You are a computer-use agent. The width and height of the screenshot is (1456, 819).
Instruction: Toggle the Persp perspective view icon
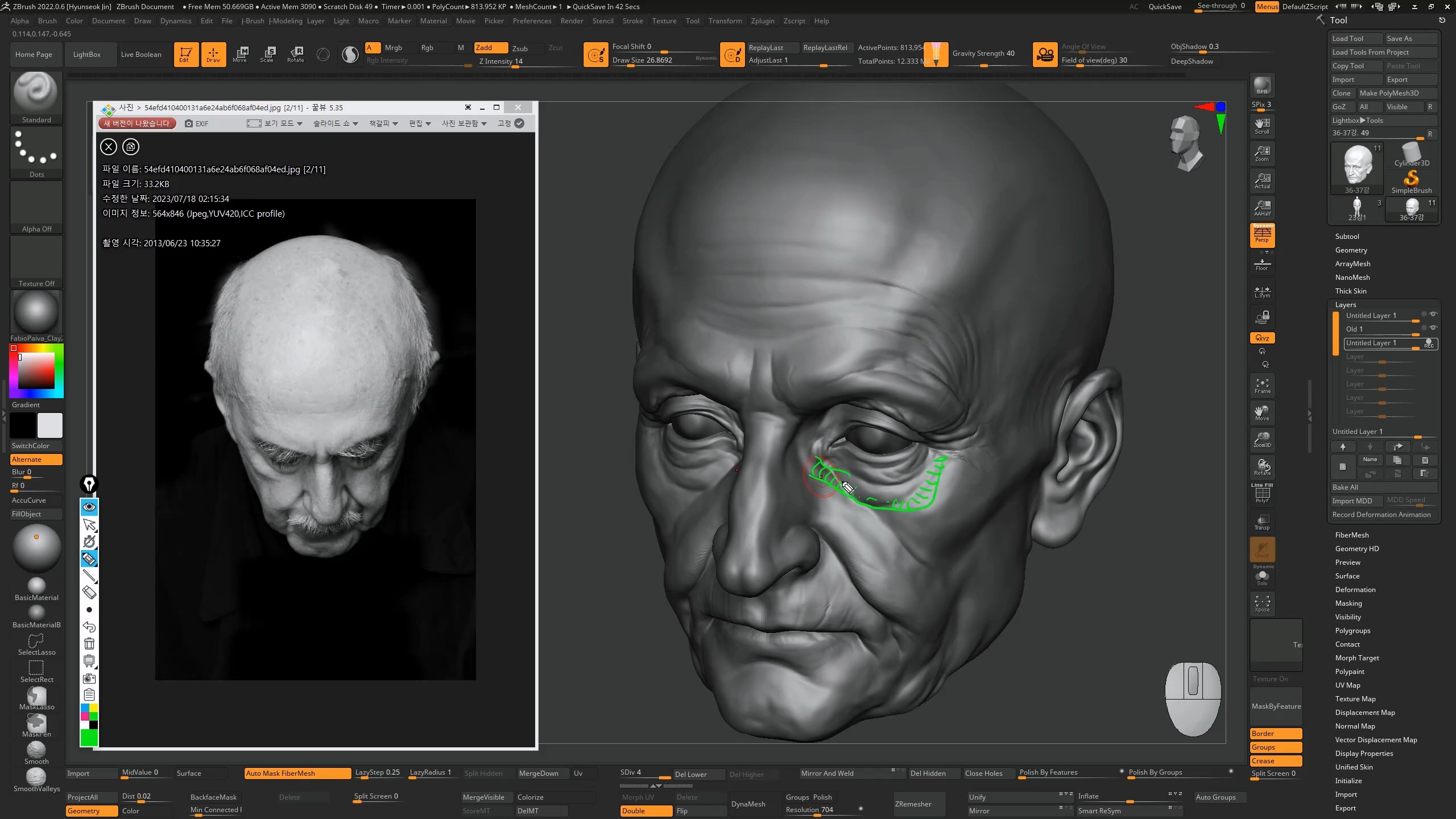[x=1262, y=235]
